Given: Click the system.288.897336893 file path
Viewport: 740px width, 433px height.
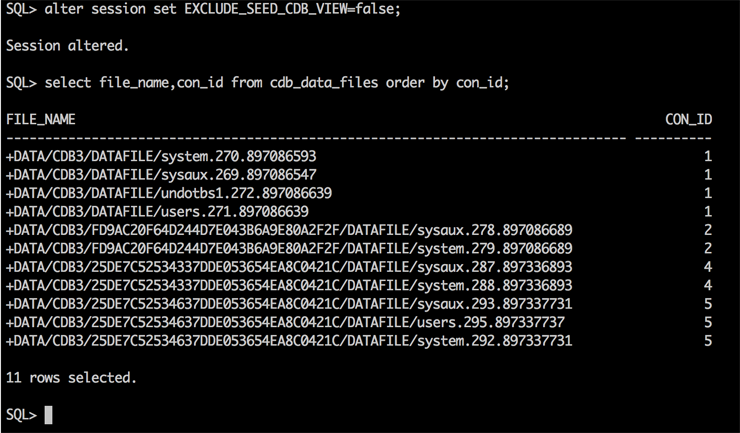Looking at the screenshot, I should [289, 285].
